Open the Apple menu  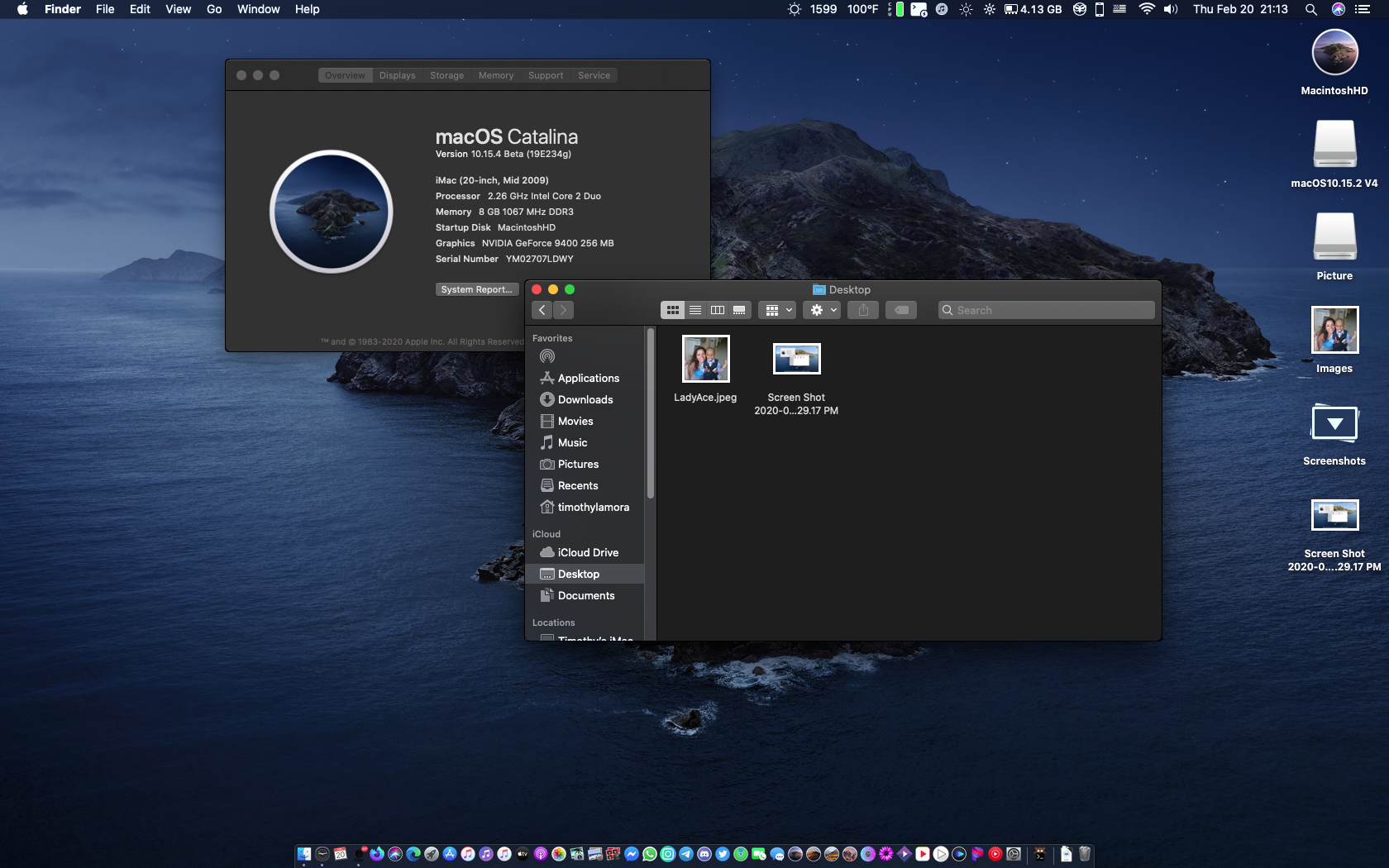(x=23, y=9)
